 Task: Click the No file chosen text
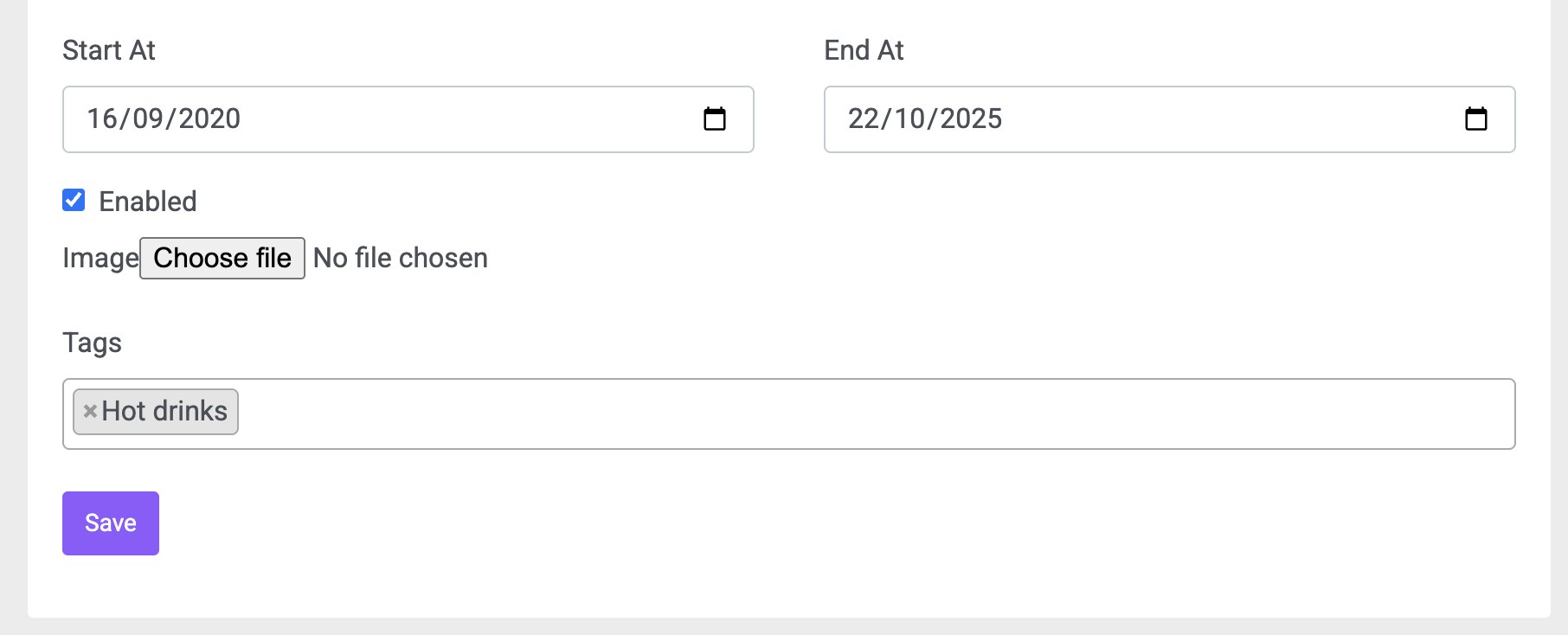pos(401,258)
